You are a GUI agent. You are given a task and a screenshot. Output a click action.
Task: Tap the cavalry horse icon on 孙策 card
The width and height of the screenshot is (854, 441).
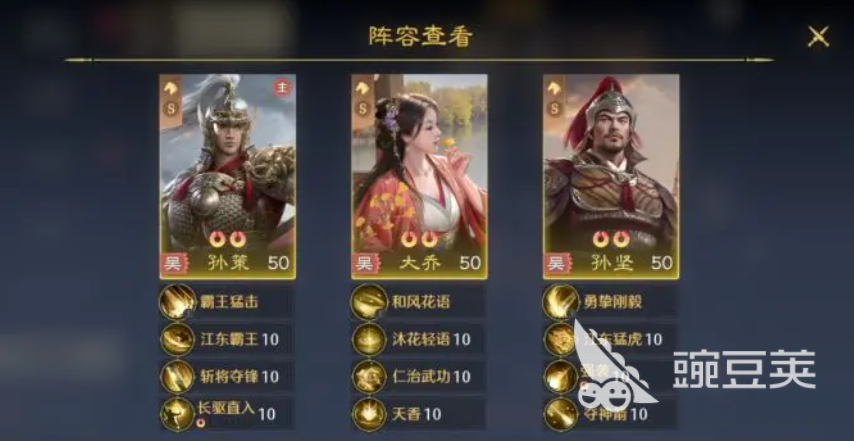(171, 88)
